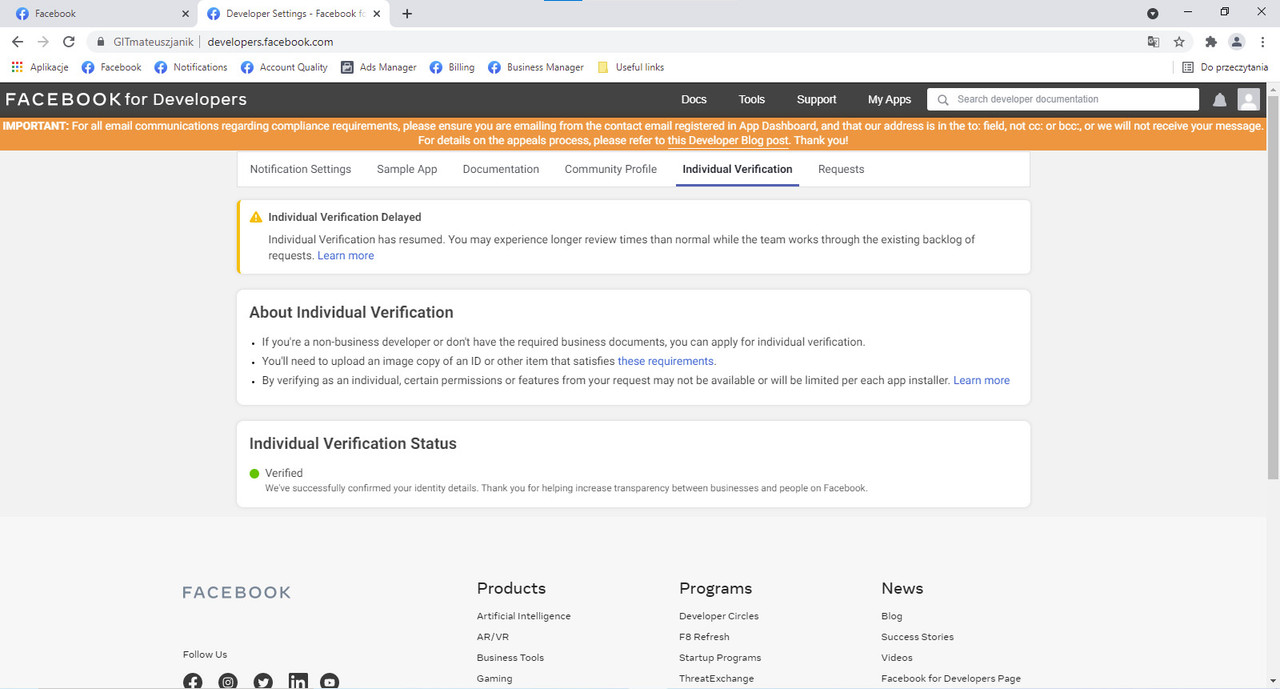Switch to Requests tab
The height and width of the screenshot is (689, 1280).
tap(841, 169)
